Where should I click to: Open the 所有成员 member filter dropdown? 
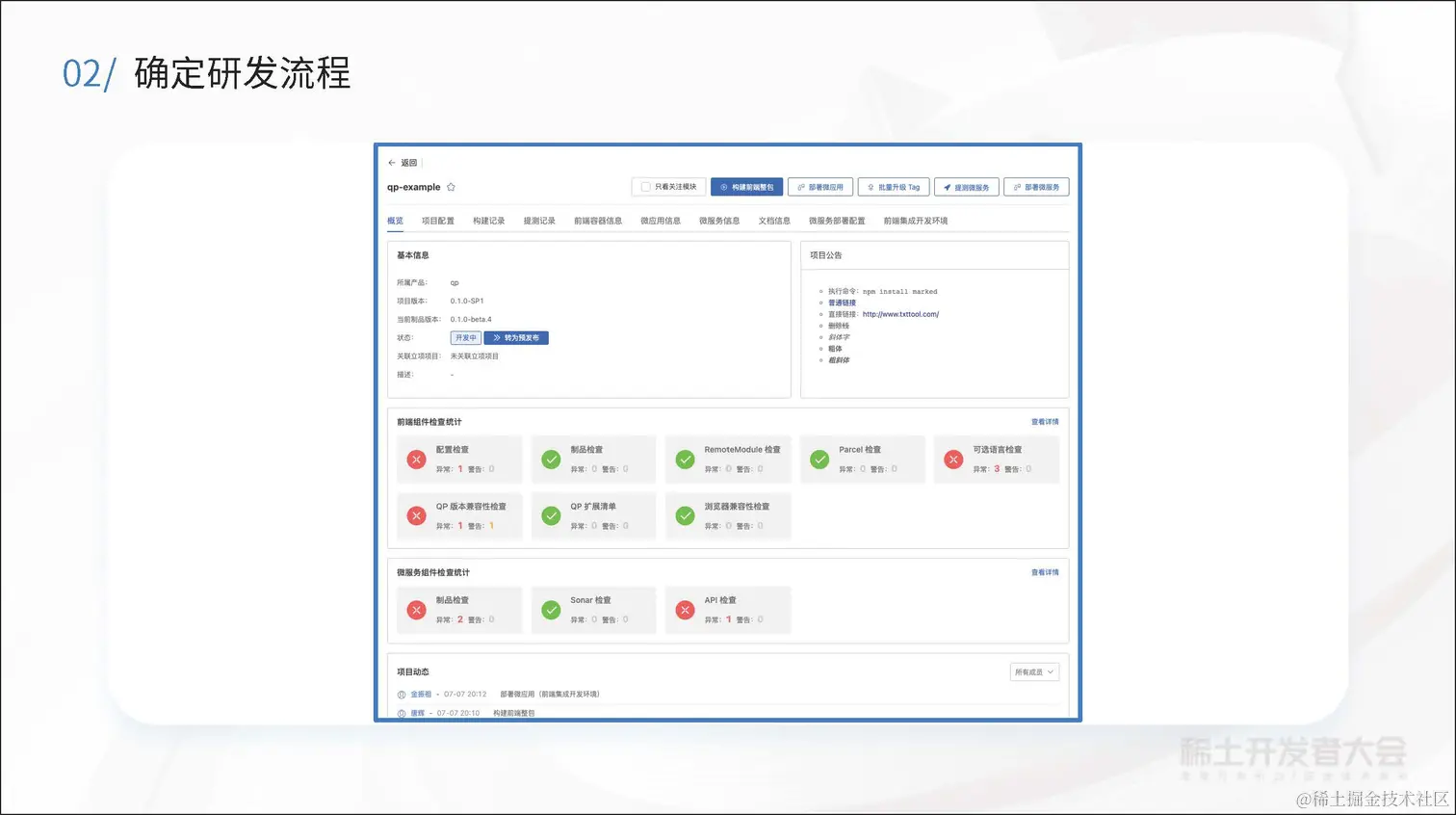1034,672
